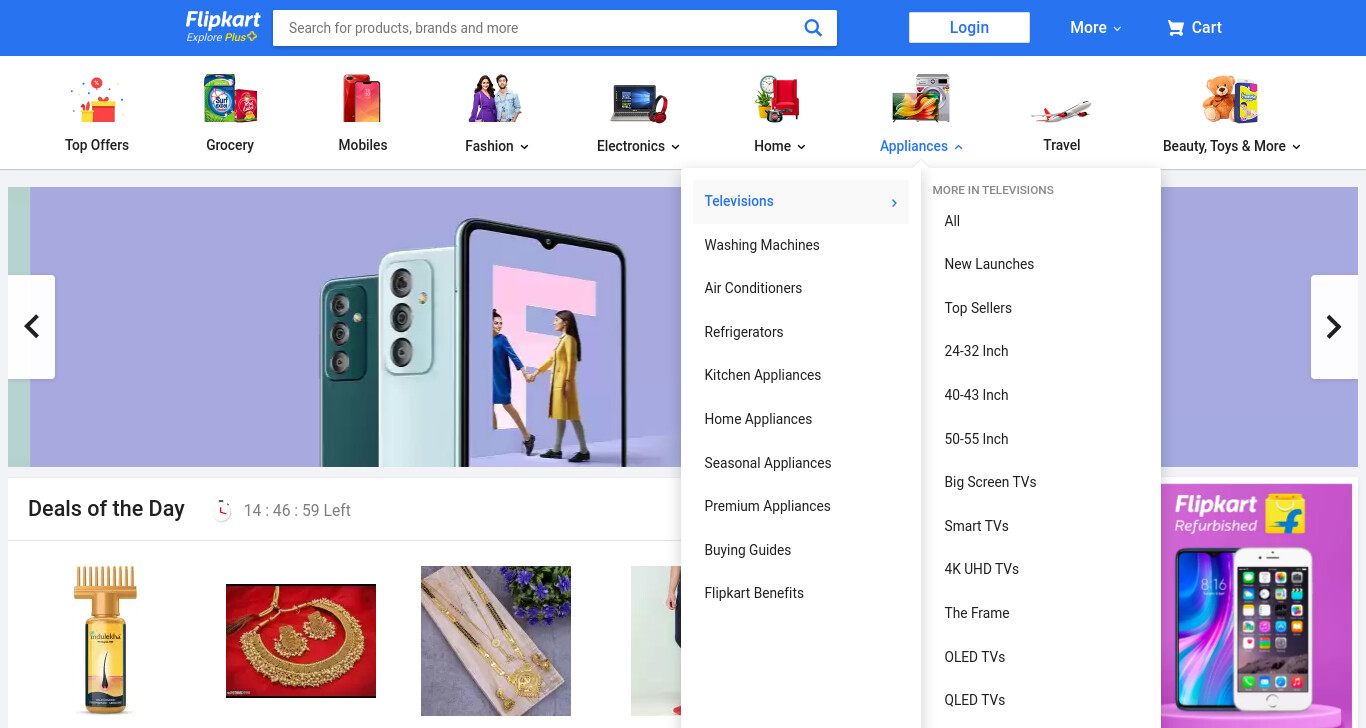Screen dimensions: 1366x728
Task: Choose Smart TVs
Action: click(976, 526)
